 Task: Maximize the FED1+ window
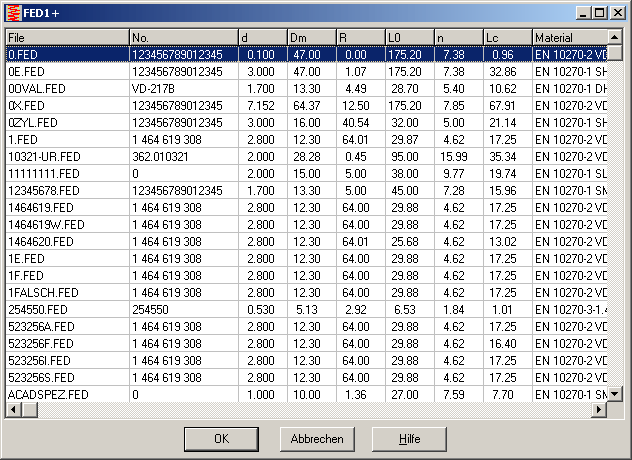coord(600,13)
